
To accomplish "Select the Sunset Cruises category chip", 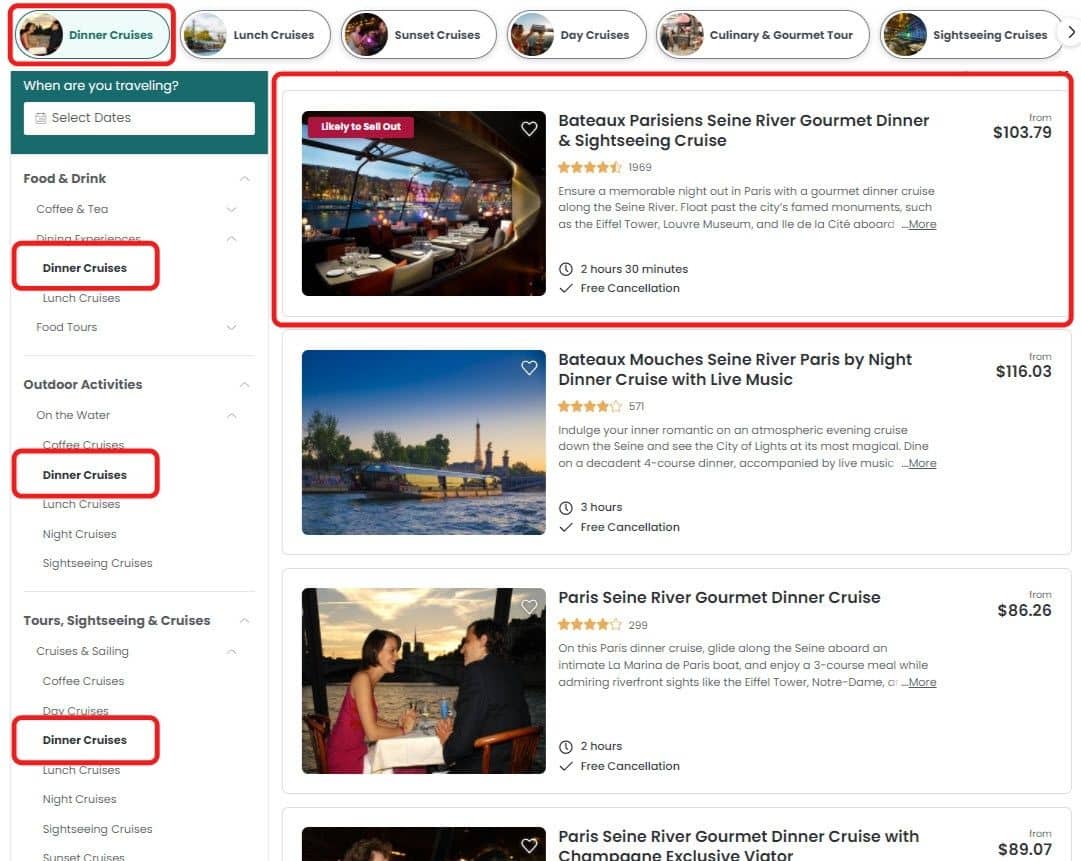I will click(x=418, y=34).
